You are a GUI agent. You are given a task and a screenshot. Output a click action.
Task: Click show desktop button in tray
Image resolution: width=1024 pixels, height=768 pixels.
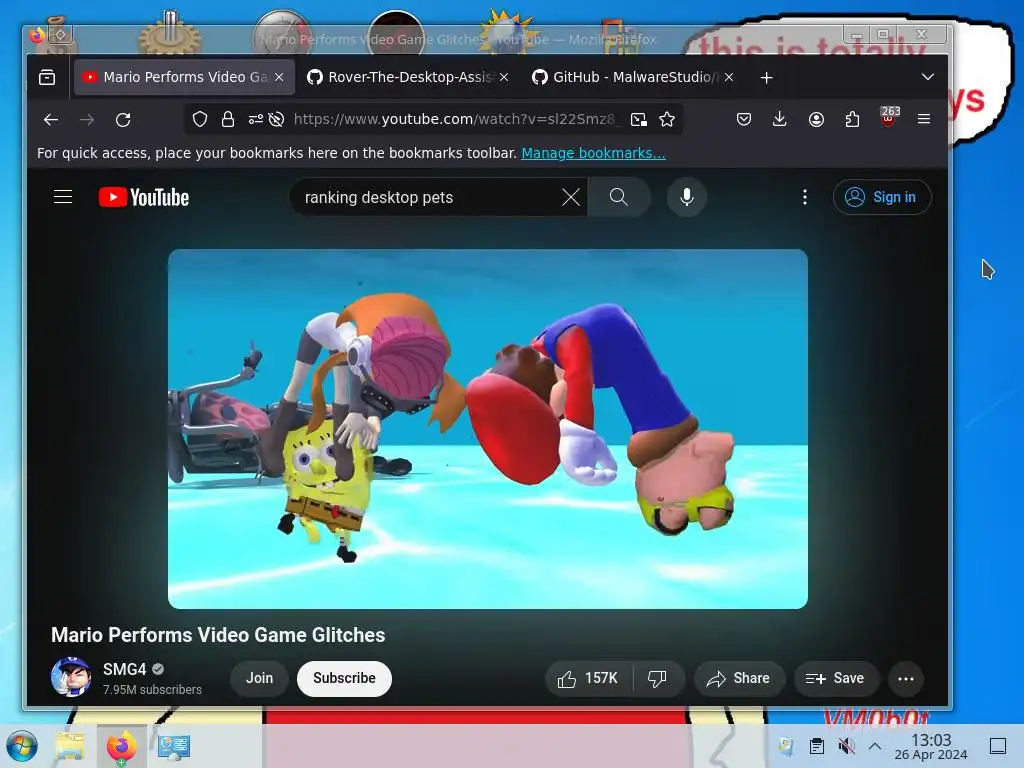pos(997,746)
